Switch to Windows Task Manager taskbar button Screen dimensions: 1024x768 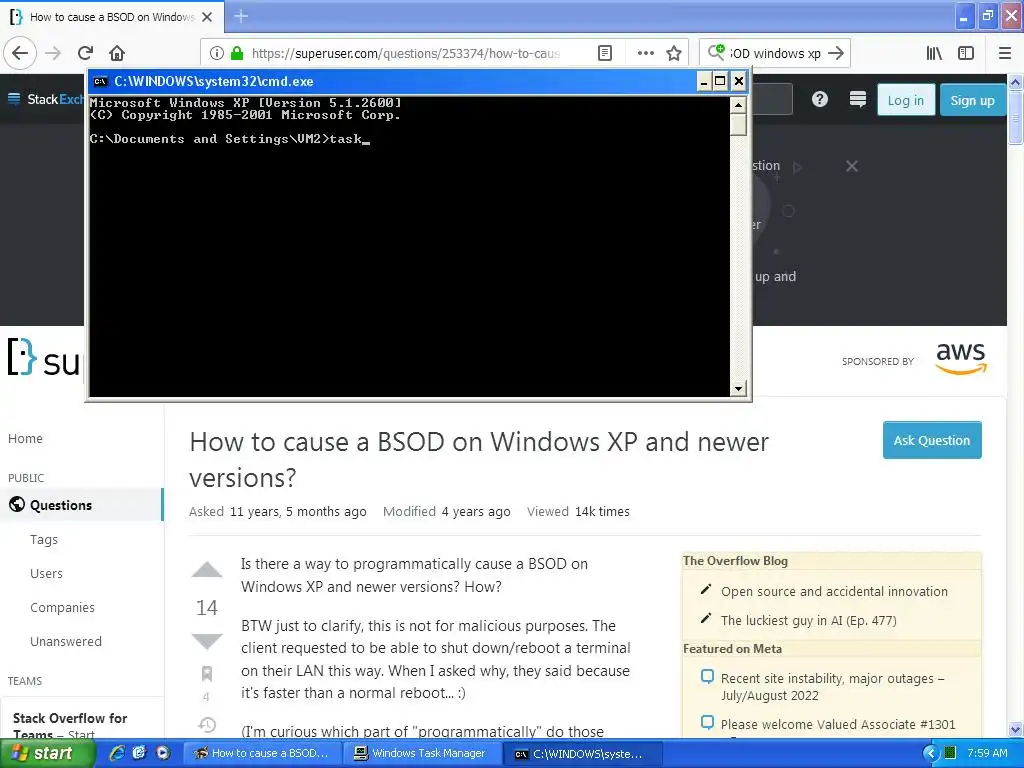421,753
